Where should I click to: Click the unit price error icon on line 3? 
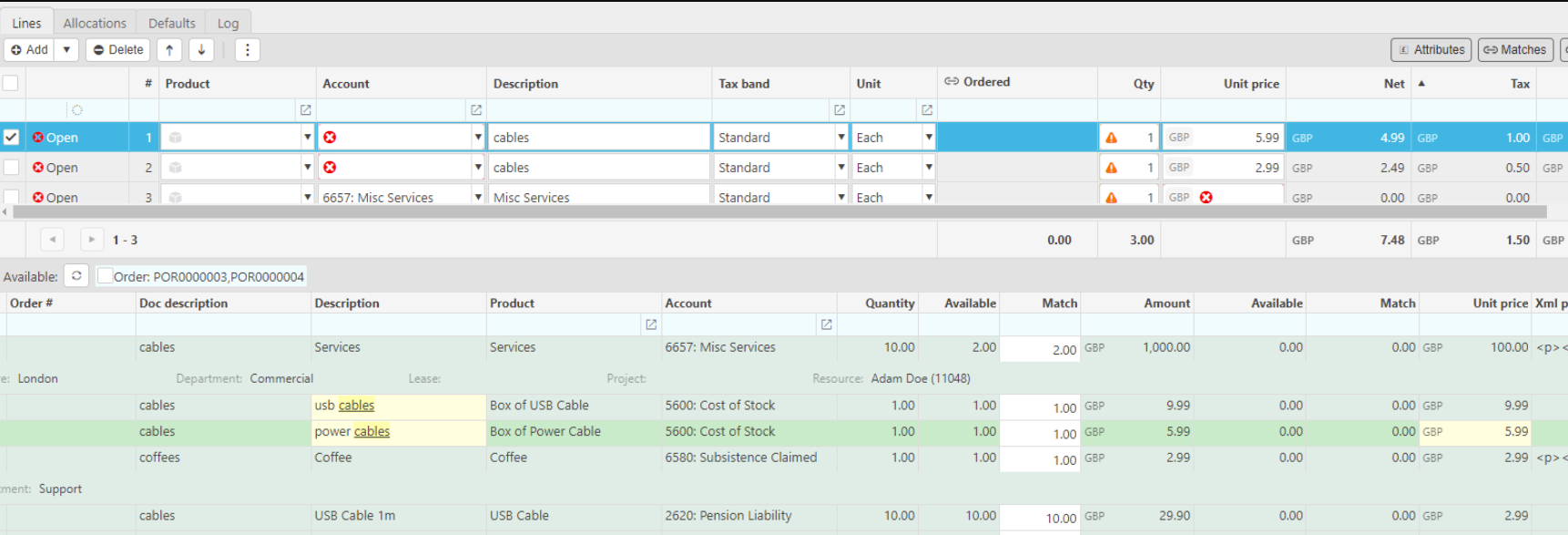tap(1206, 197)
